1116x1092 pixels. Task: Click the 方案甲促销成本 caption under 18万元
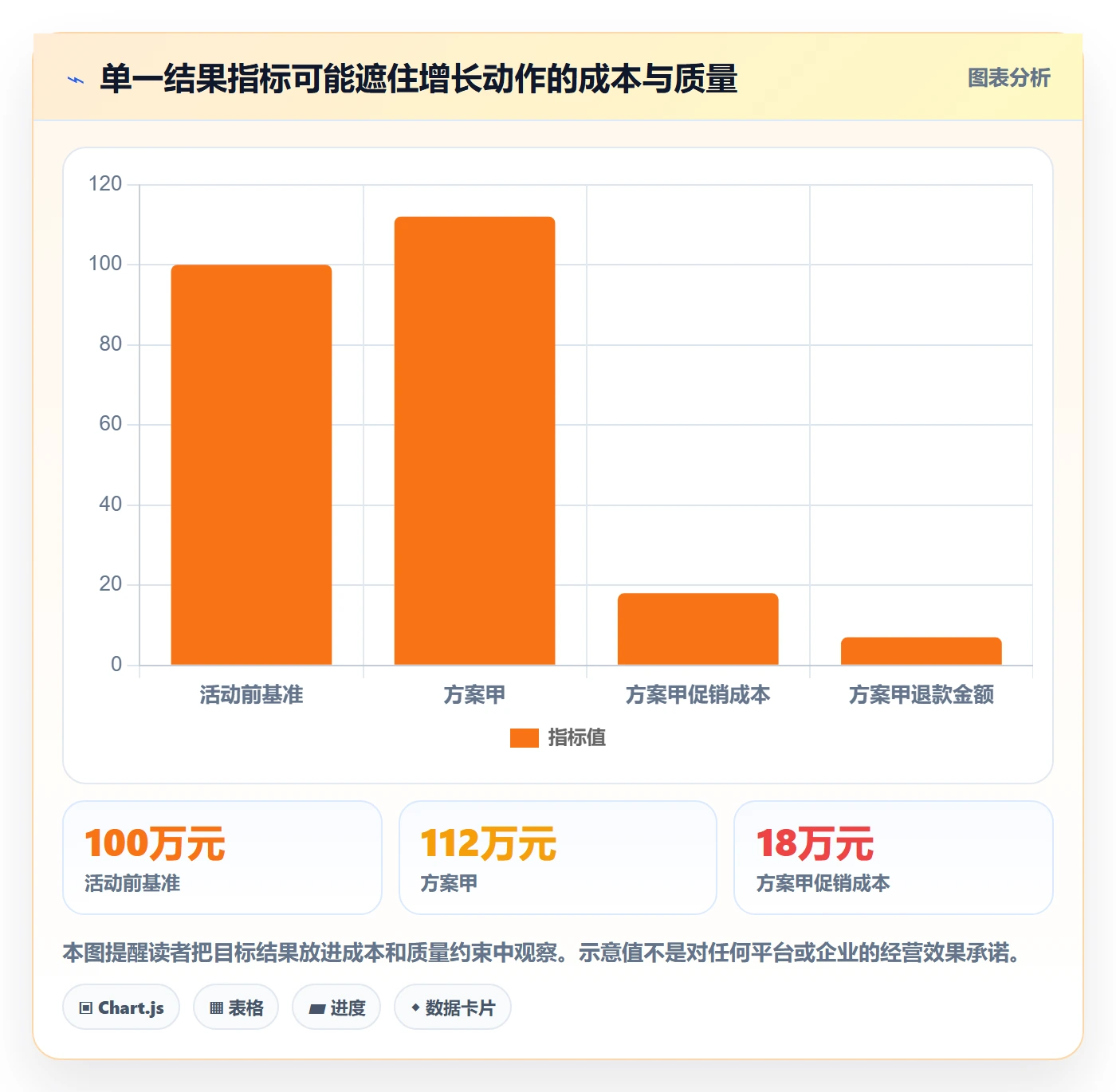tap(823, 883)
